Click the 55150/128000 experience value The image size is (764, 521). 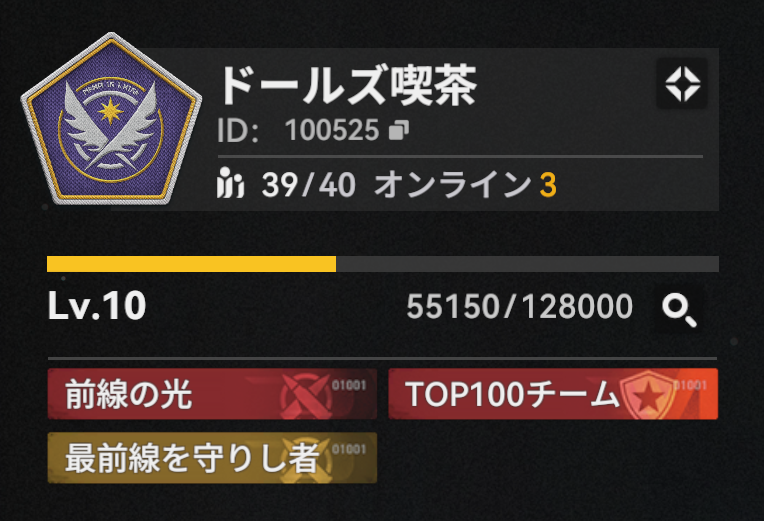click(x=519, y=307)
